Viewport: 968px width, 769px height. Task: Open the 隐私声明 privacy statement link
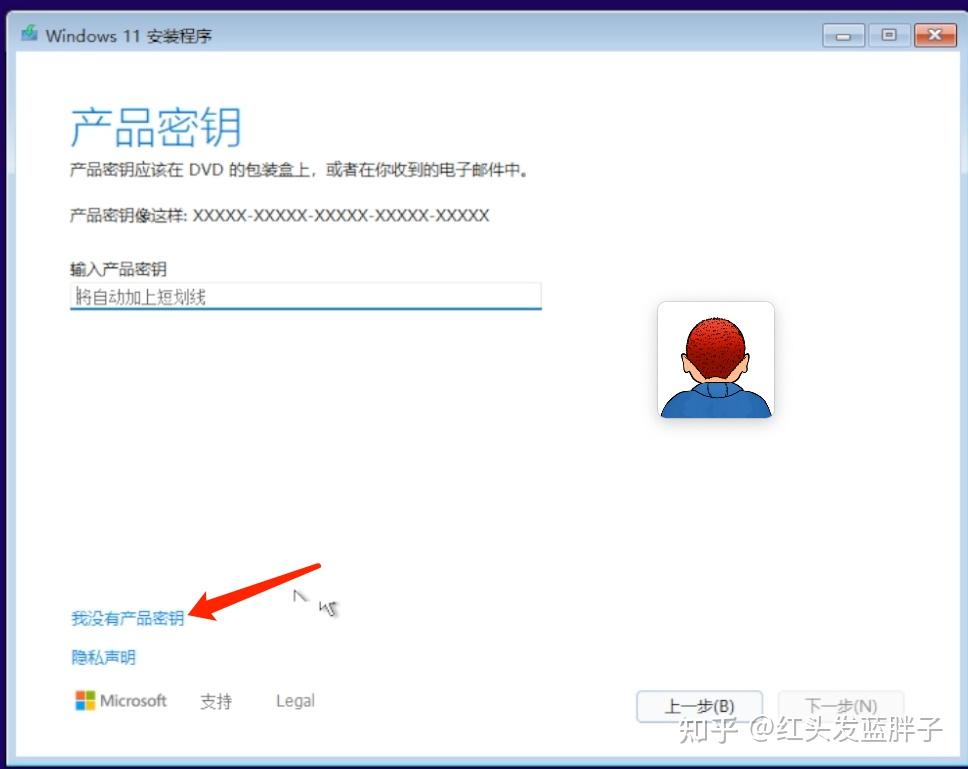[103, 657]
